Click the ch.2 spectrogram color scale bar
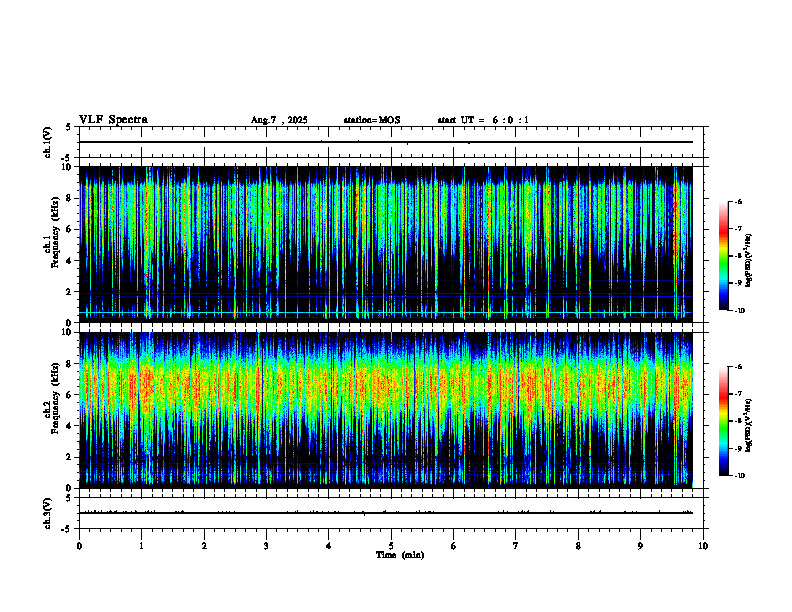792x612 pixels. pos(723,421)
